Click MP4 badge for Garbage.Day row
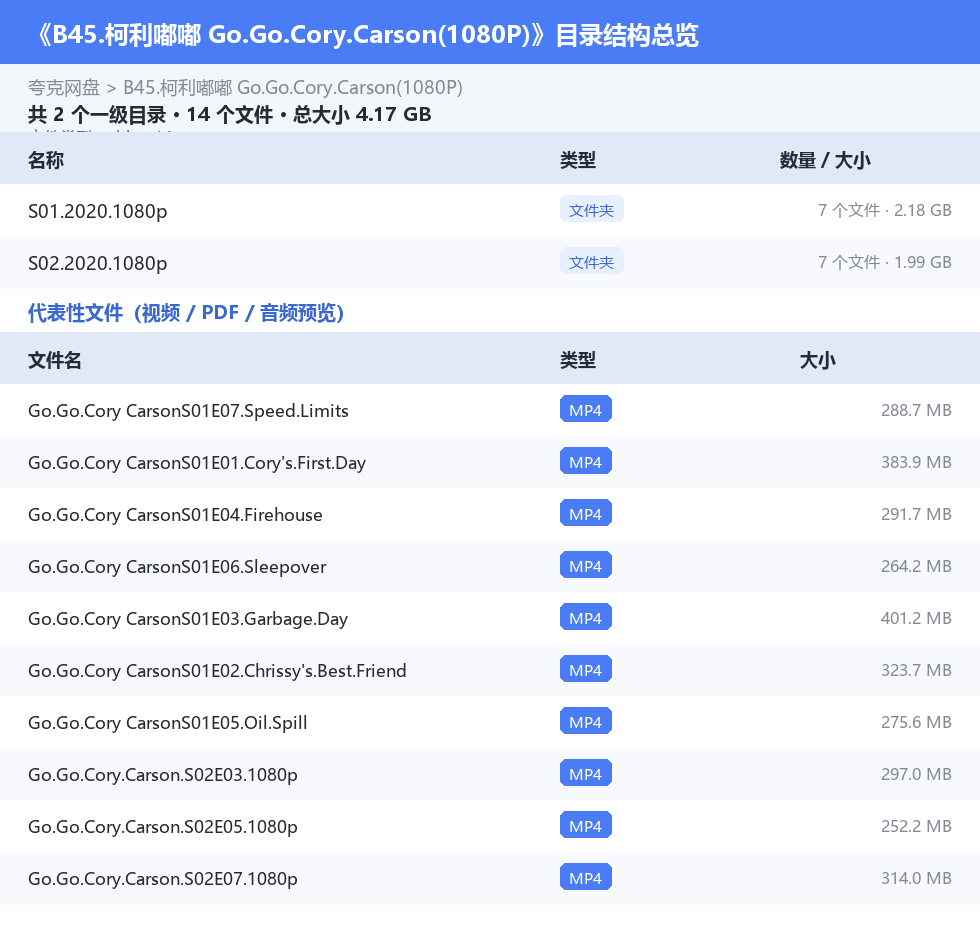This screenshot has width=980, height=936. click(586, 617)
